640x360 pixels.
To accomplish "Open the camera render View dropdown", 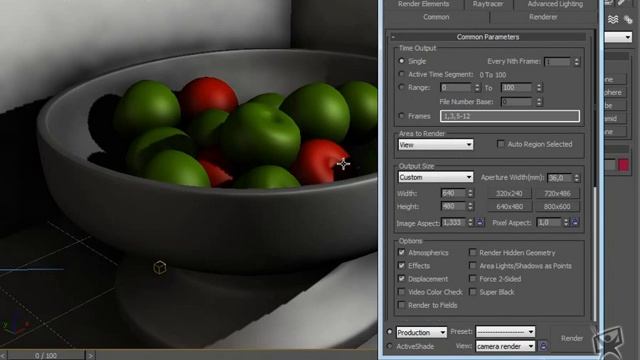I will [505, 346].
